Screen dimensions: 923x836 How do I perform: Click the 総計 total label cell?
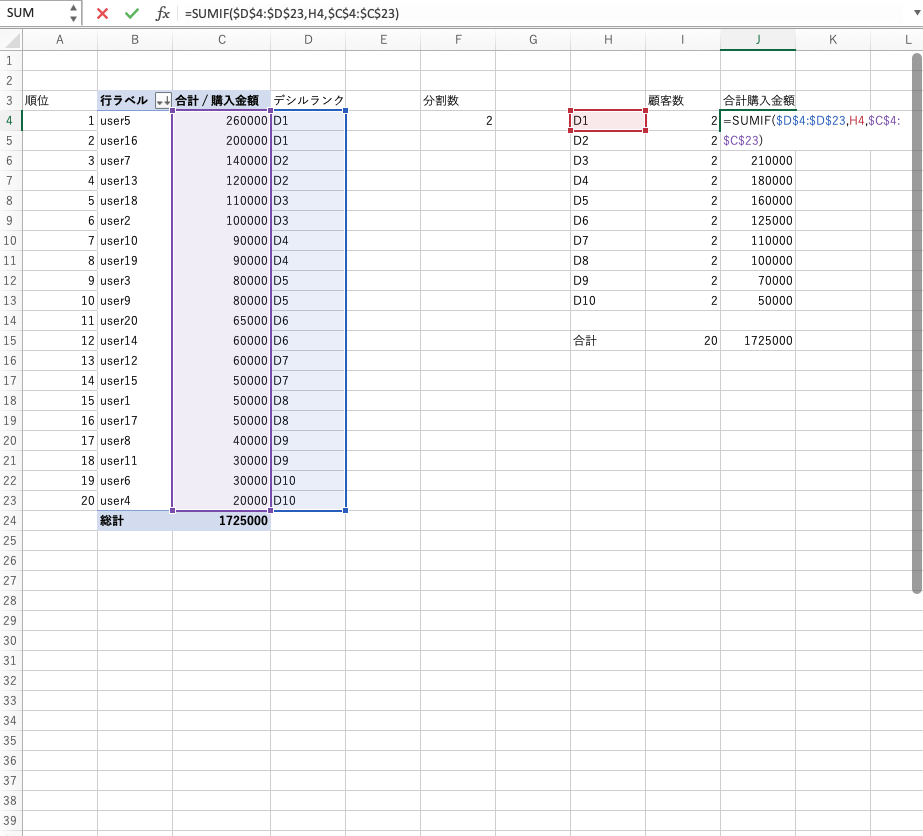135,520
